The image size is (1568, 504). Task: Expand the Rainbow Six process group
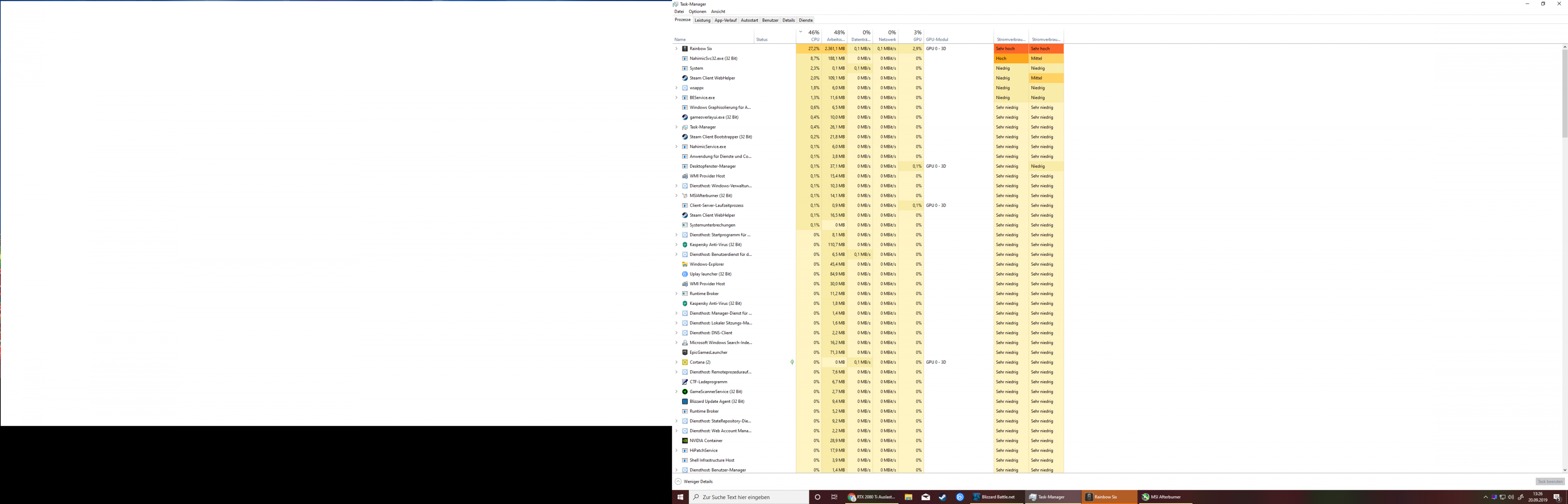676,49
